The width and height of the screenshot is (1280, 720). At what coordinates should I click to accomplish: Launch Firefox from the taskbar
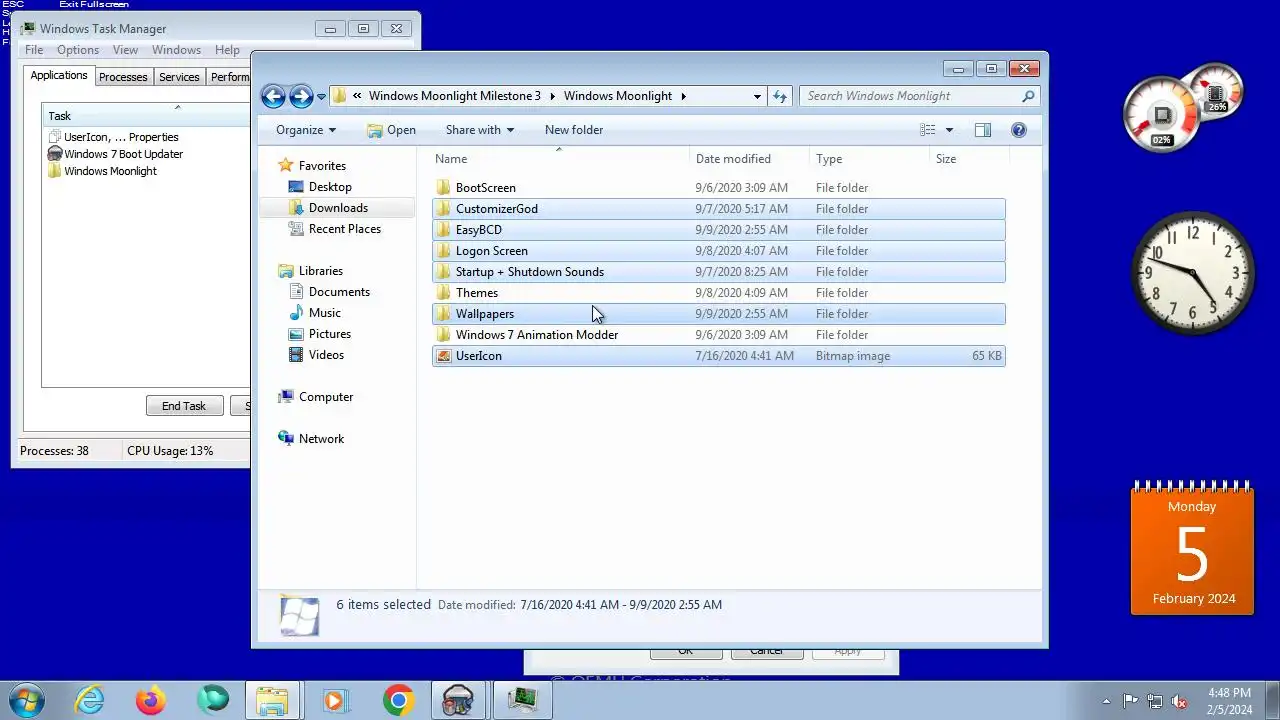(151, 700)
